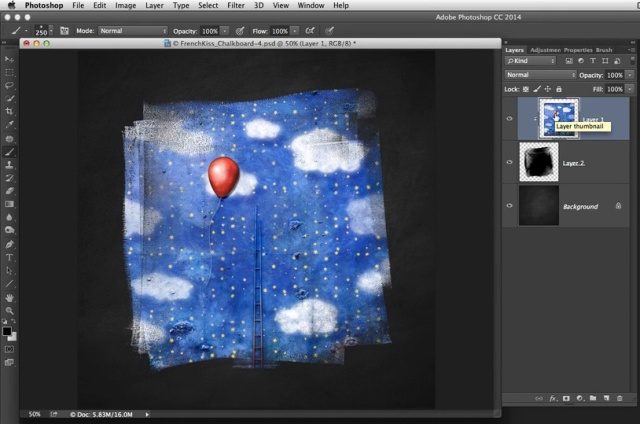Screen dimensions: 640x424
Task: Toggle visibility of Layer 2
Action: pos(510,162)
